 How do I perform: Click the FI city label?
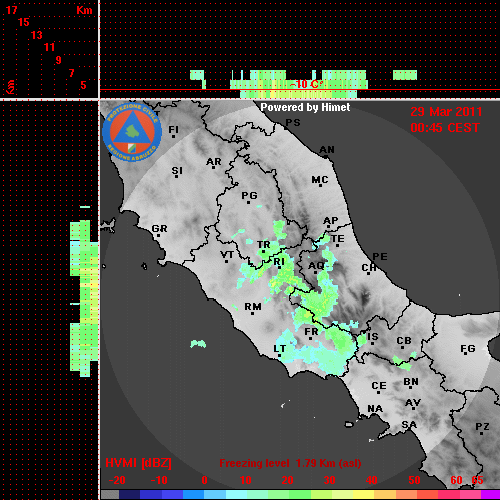point(173,129)
